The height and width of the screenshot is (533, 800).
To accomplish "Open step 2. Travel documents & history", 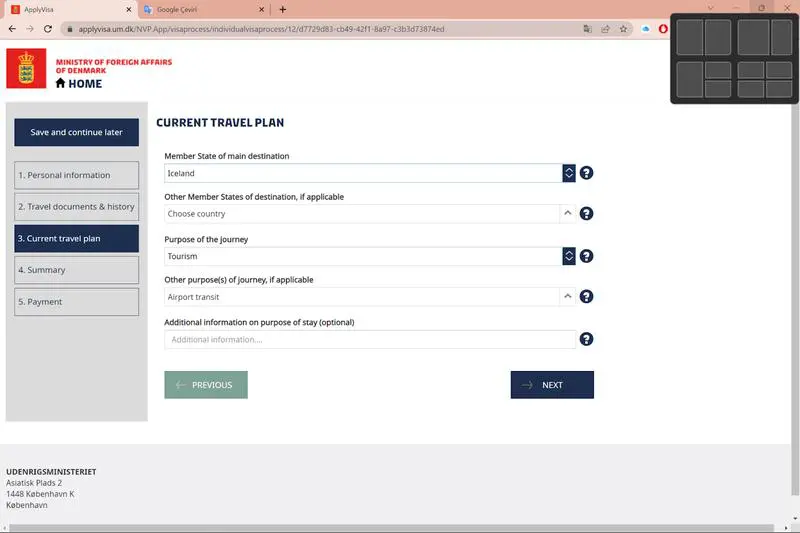I will (77, 207).
